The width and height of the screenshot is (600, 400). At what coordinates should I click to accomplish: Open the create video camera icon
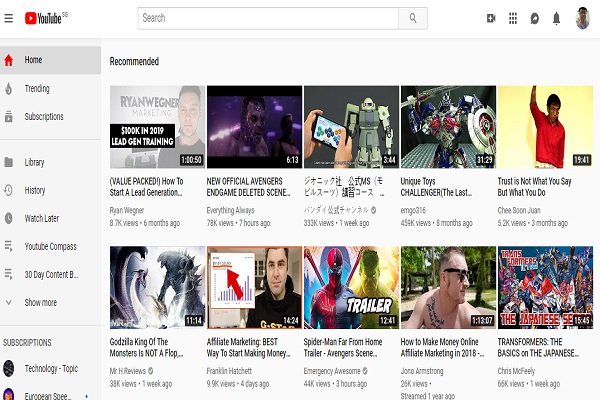491,18
